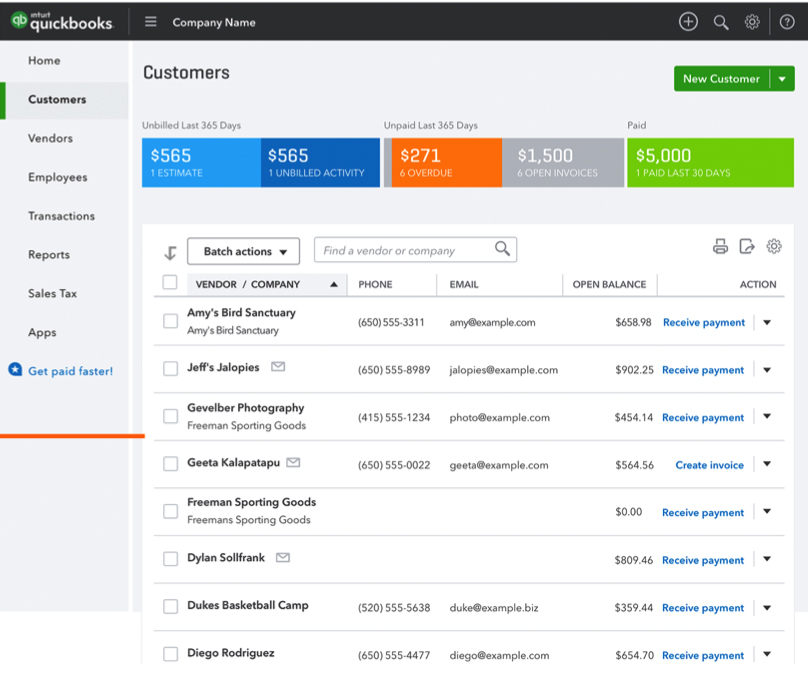
Task: Sort by Email column header
Action: coord(464,284)
